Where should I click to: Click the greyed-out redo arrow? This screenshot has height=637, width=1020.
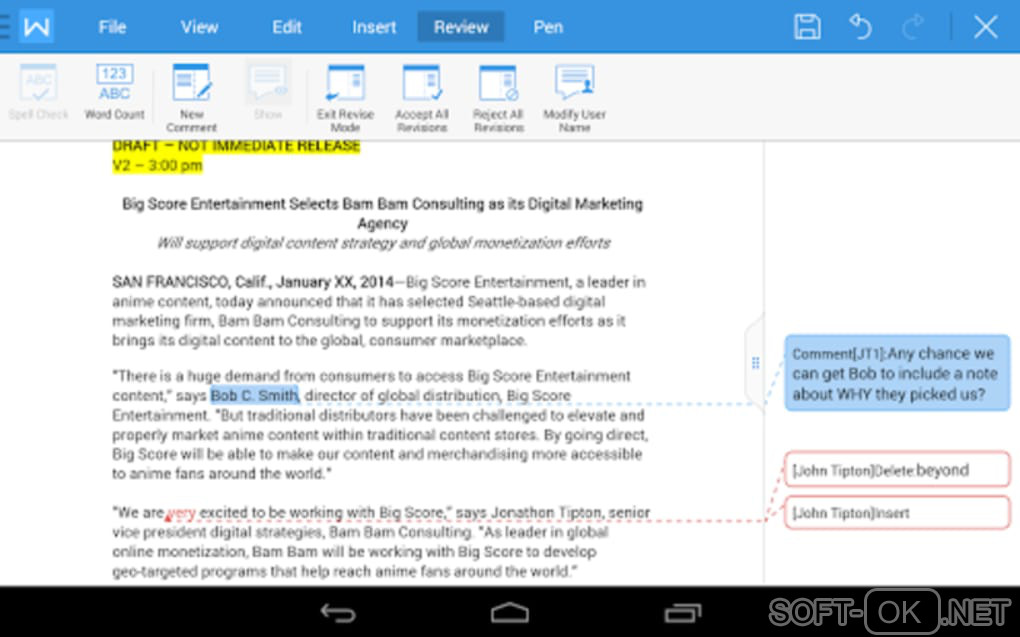(913, 27)
